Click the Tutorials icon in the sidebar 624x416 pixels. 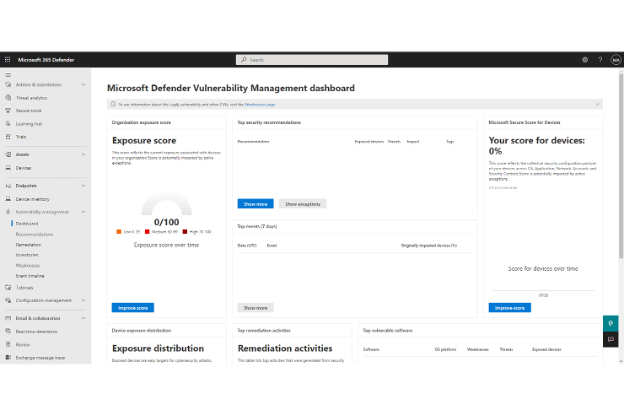point(8,287)
